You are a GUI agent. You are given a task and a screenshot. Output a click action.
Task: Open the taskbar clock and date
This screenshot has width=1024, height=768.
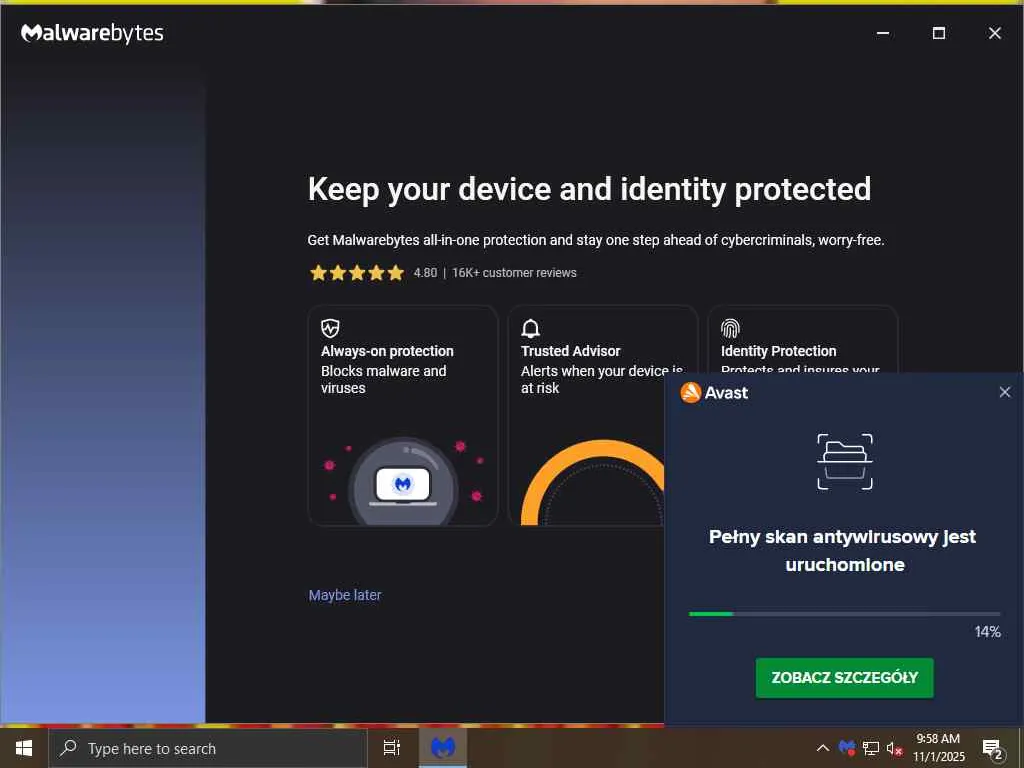coord(938,748)
